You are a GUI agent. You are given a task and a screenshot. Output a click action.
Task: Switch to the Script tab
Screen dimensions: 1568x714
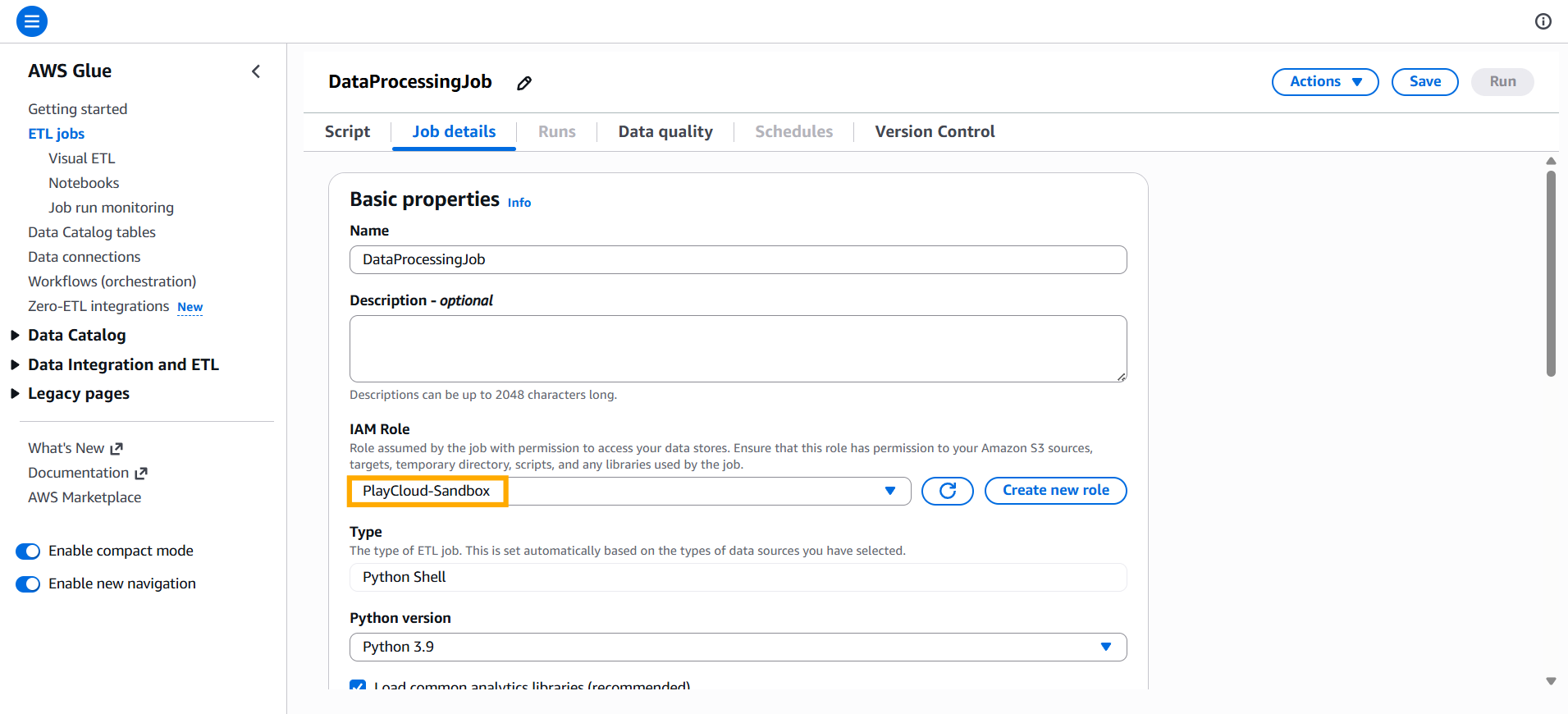coord(347,132)
